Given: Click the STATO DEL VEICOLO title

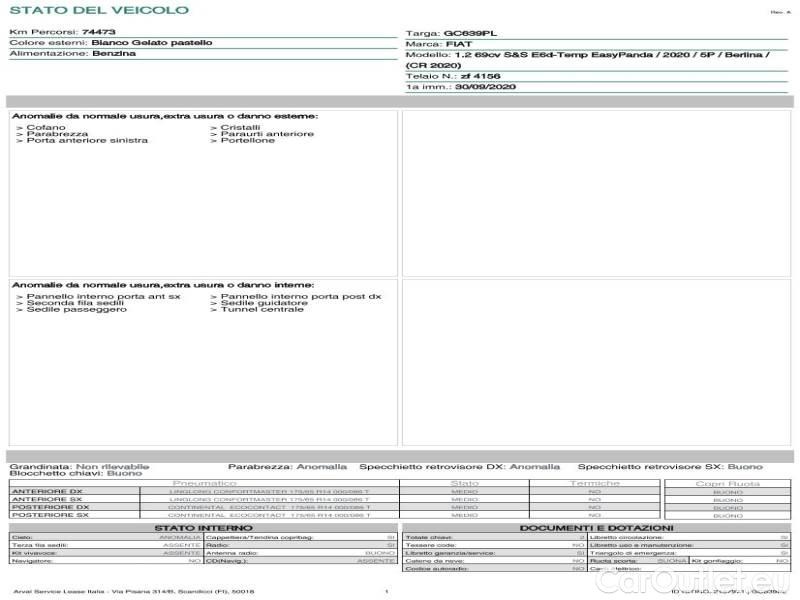Looking at the screenshot, I should coord(98,10).
